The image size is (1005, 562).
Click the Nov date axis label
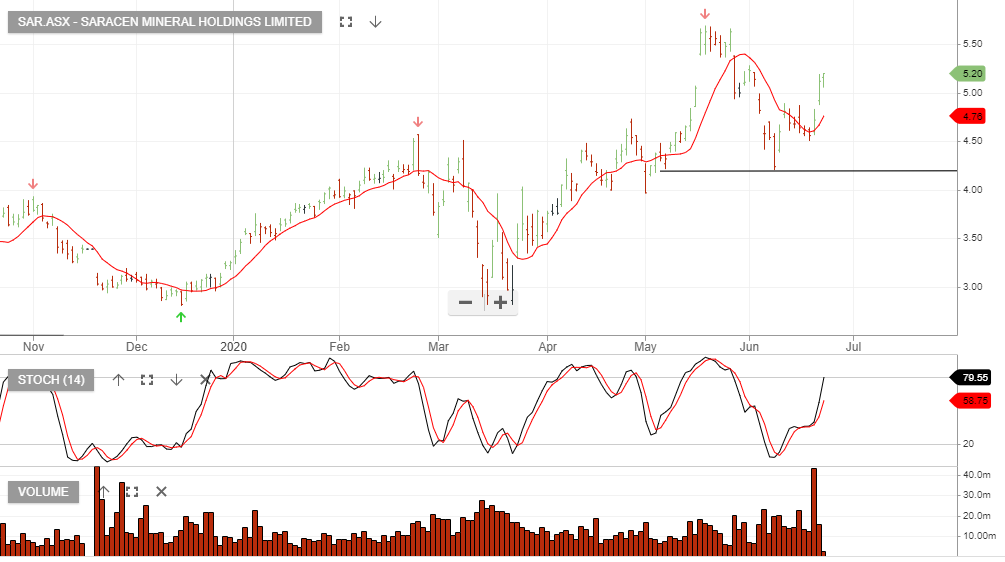tap(33, 347)
